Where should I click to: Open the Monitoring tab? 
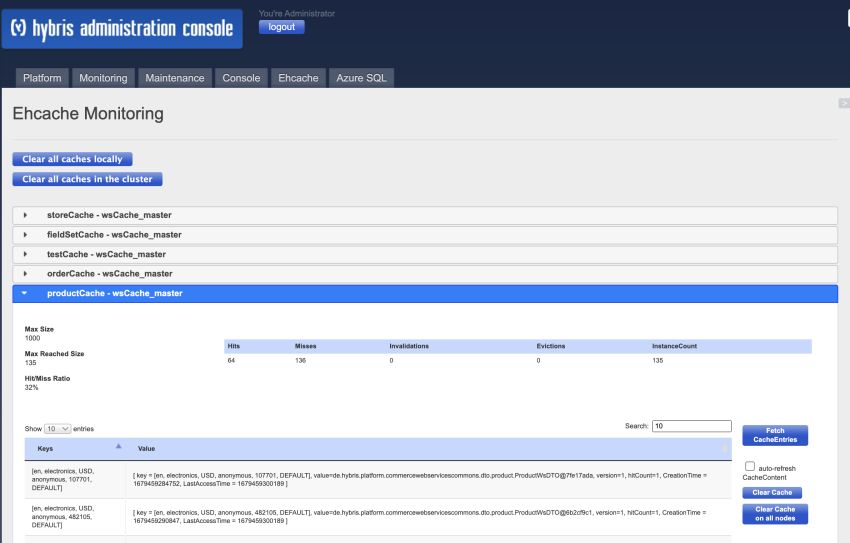point(103,78)
